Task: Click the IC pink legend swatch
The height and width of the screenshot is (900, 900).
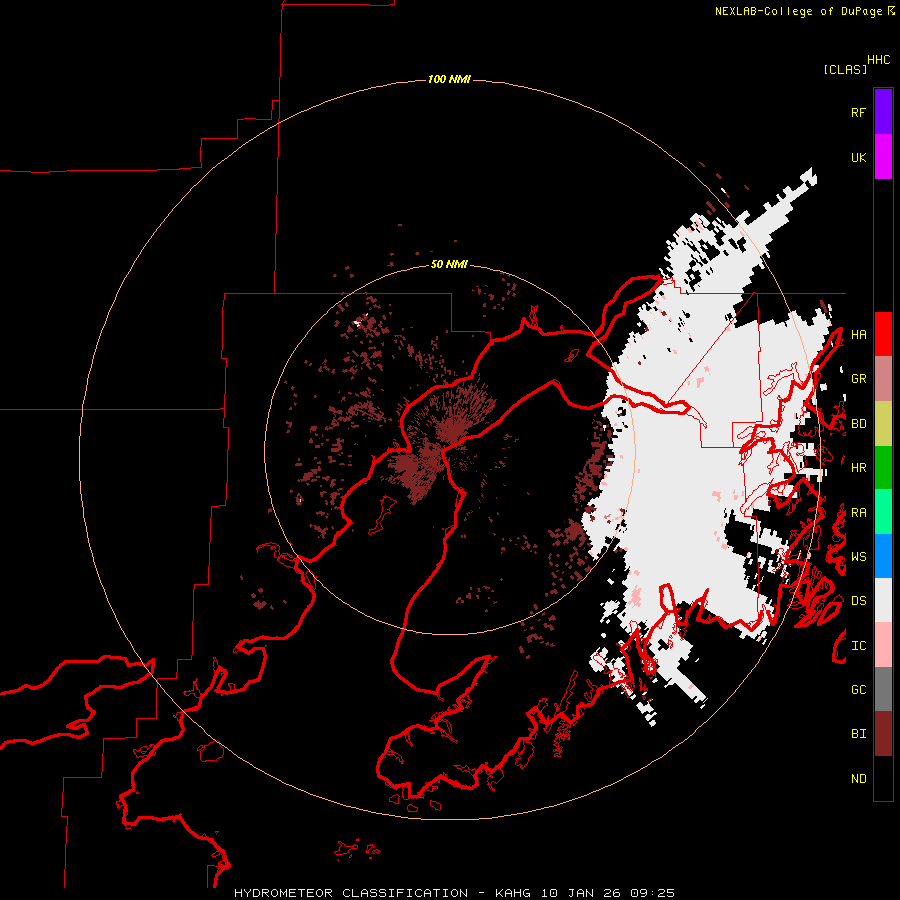Action: click(883, 645)
